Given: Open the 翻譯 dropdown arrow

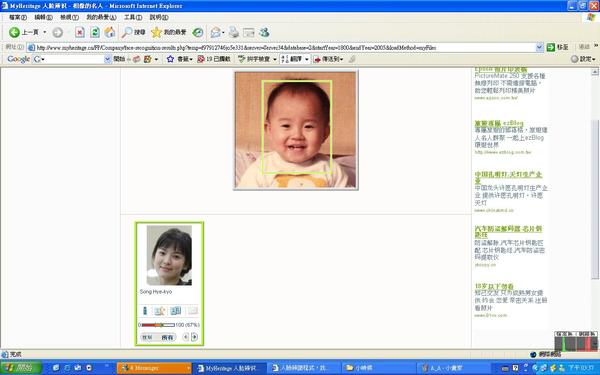Looking at the screenshot, I should [306, 59].
